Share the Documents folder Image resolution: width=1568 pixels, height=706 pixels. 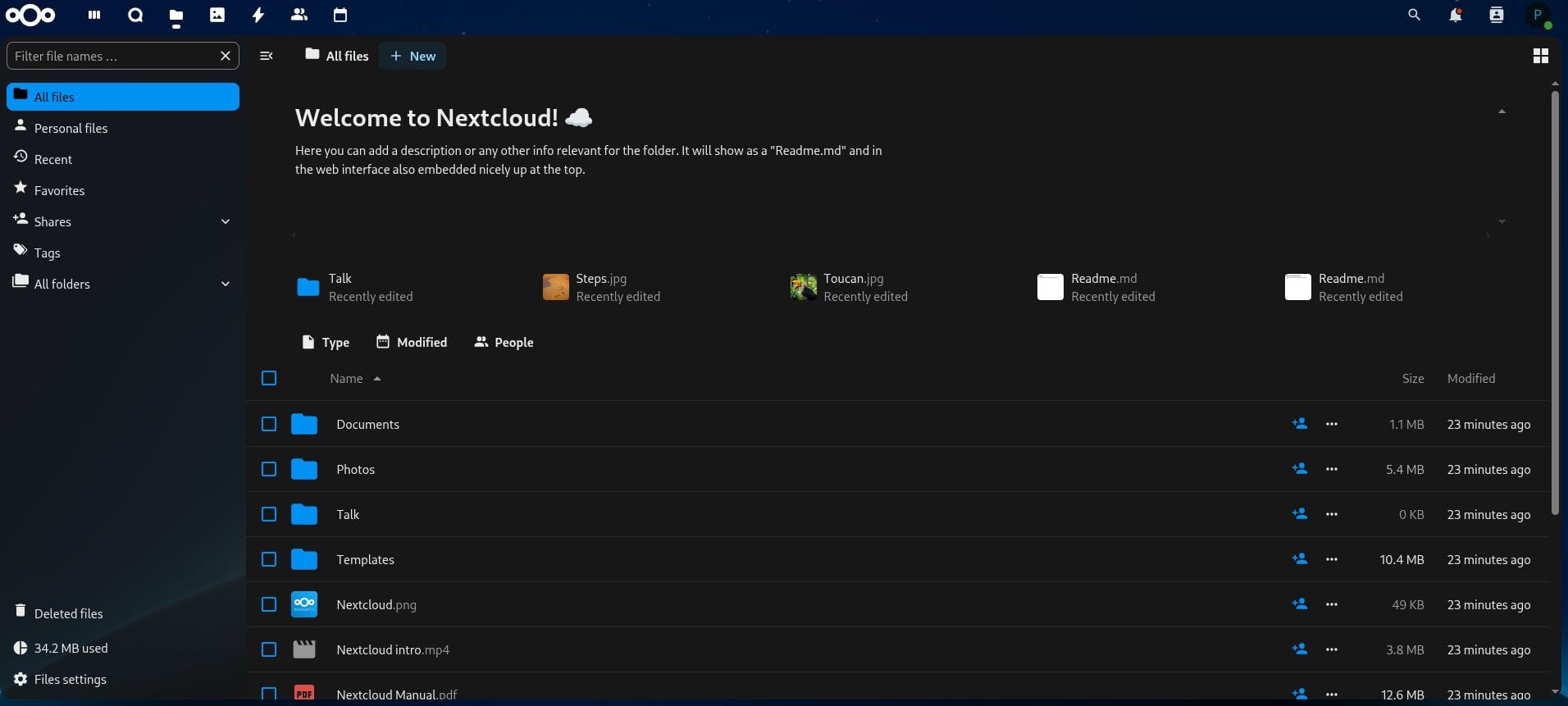click(1300, 424)
